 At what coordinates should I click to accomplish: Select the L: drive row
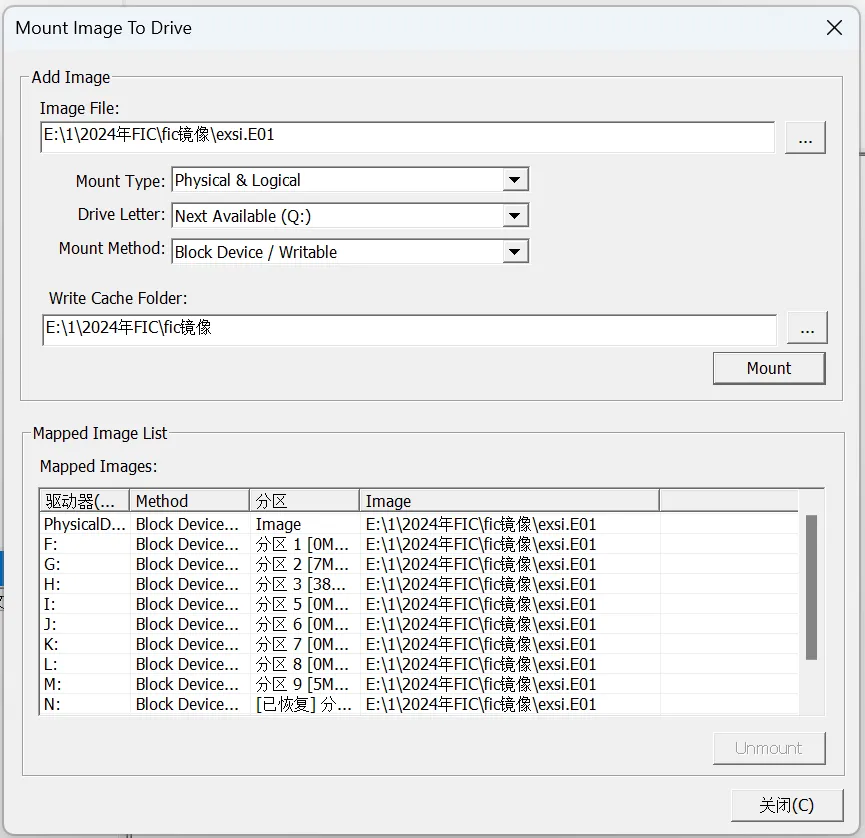tap(419, 664)
